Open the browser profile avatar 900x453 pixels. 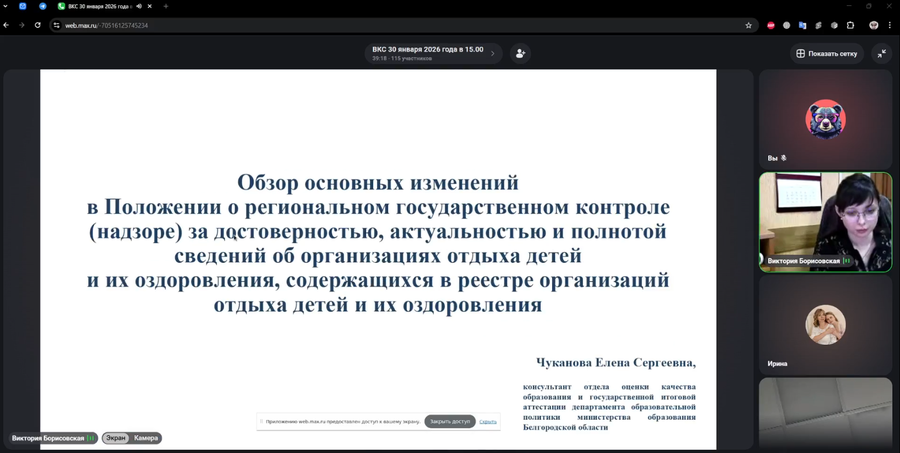(x=872, y=25)
